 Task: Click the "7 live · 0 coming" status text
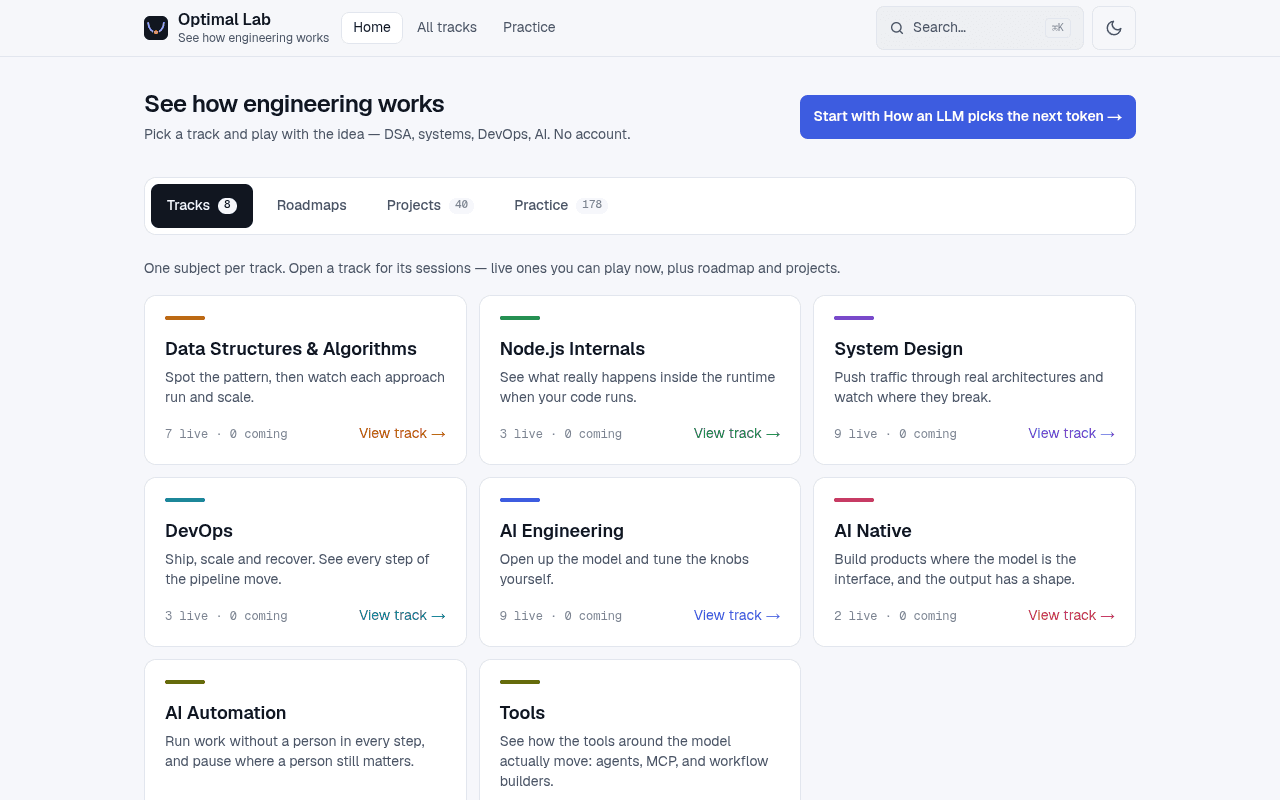pyautogui.click(x=226, y=434)
